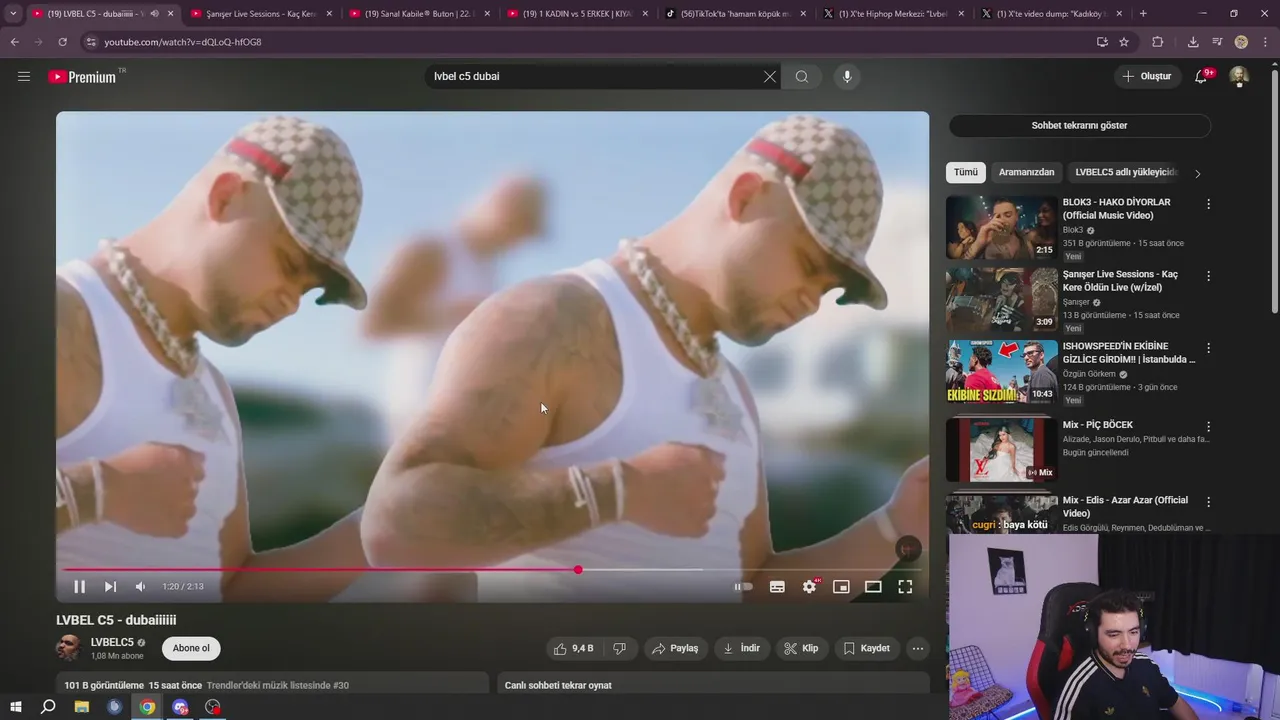Open Chrome extensions puzzle icon

(x=1158, y=42)
